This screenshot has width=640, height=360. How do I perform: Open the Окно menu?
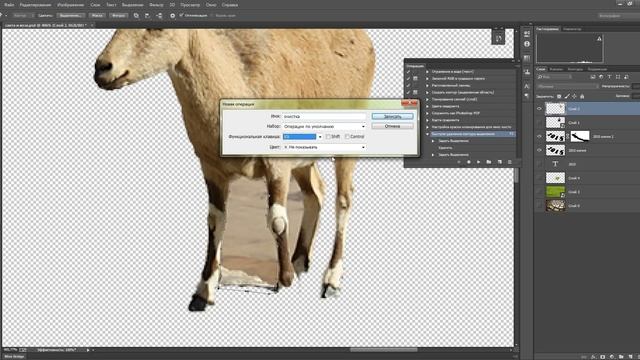[211, 5]
